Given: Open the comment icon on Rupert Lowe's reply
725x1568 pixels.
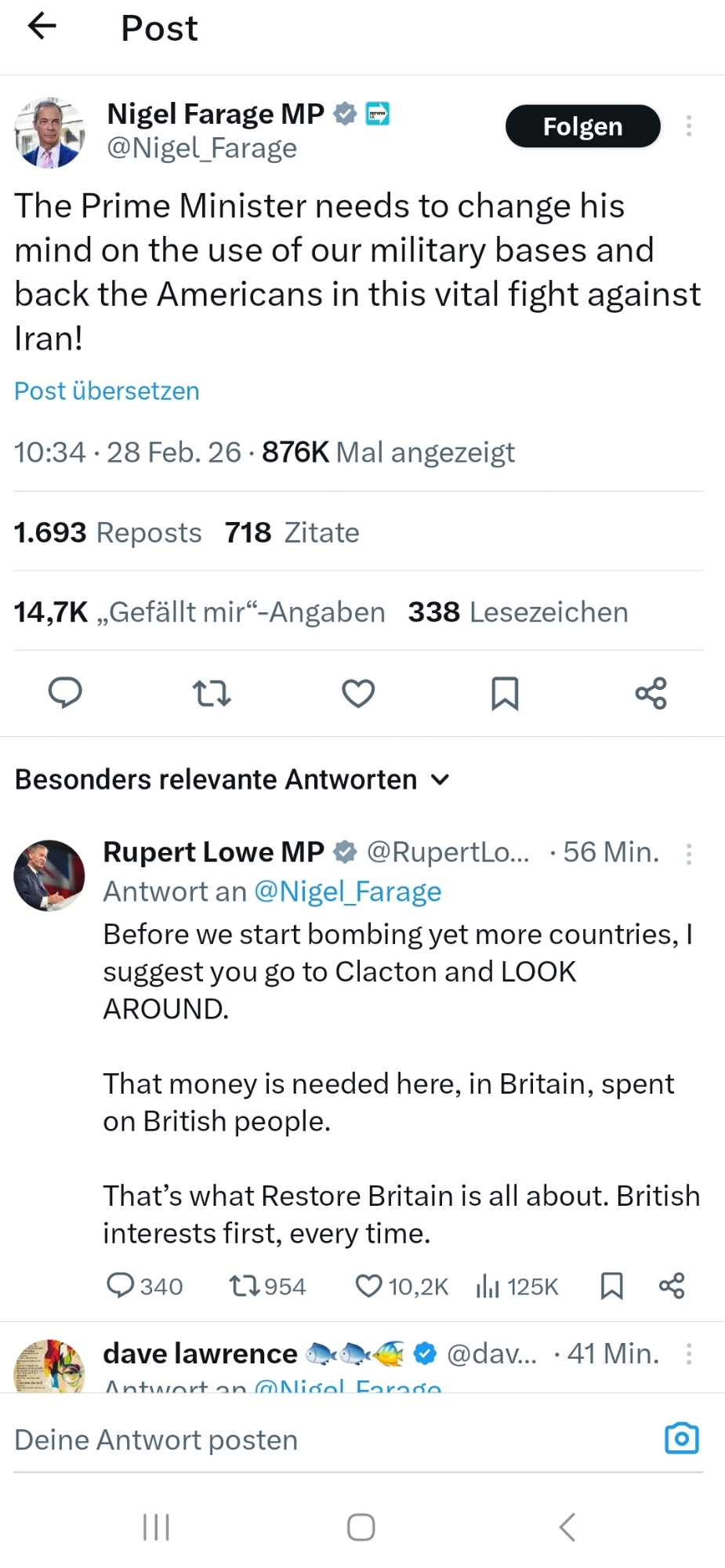Looking at the screenshot, I should [120, 1286].
